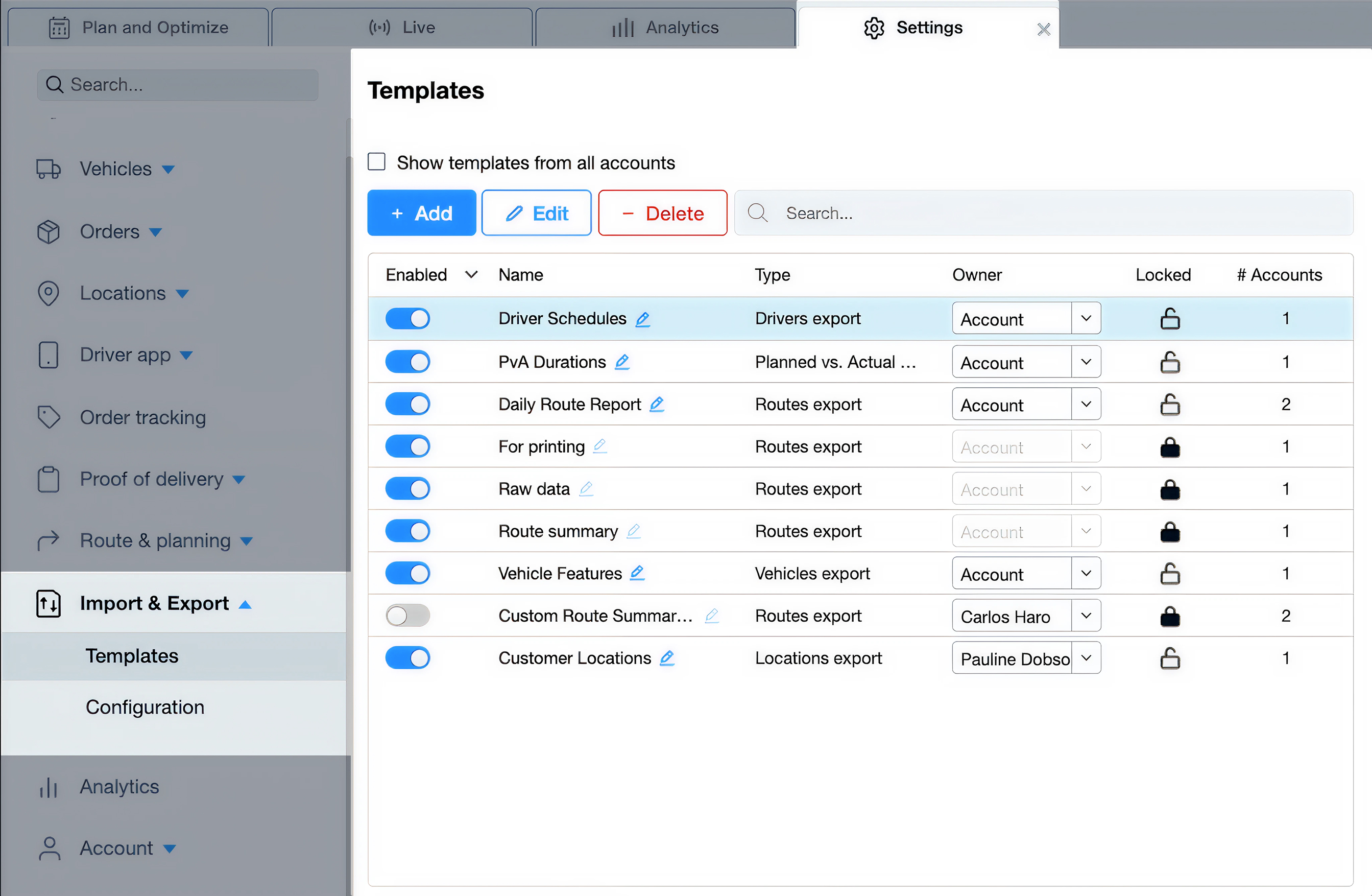Disable the Vehicle Features template

pyautogui.click(x=407, y=573)
